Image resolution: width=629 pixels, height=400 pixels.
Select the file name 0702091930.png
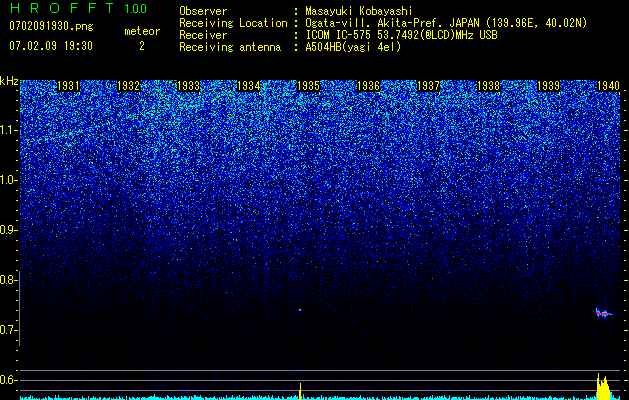51,26
